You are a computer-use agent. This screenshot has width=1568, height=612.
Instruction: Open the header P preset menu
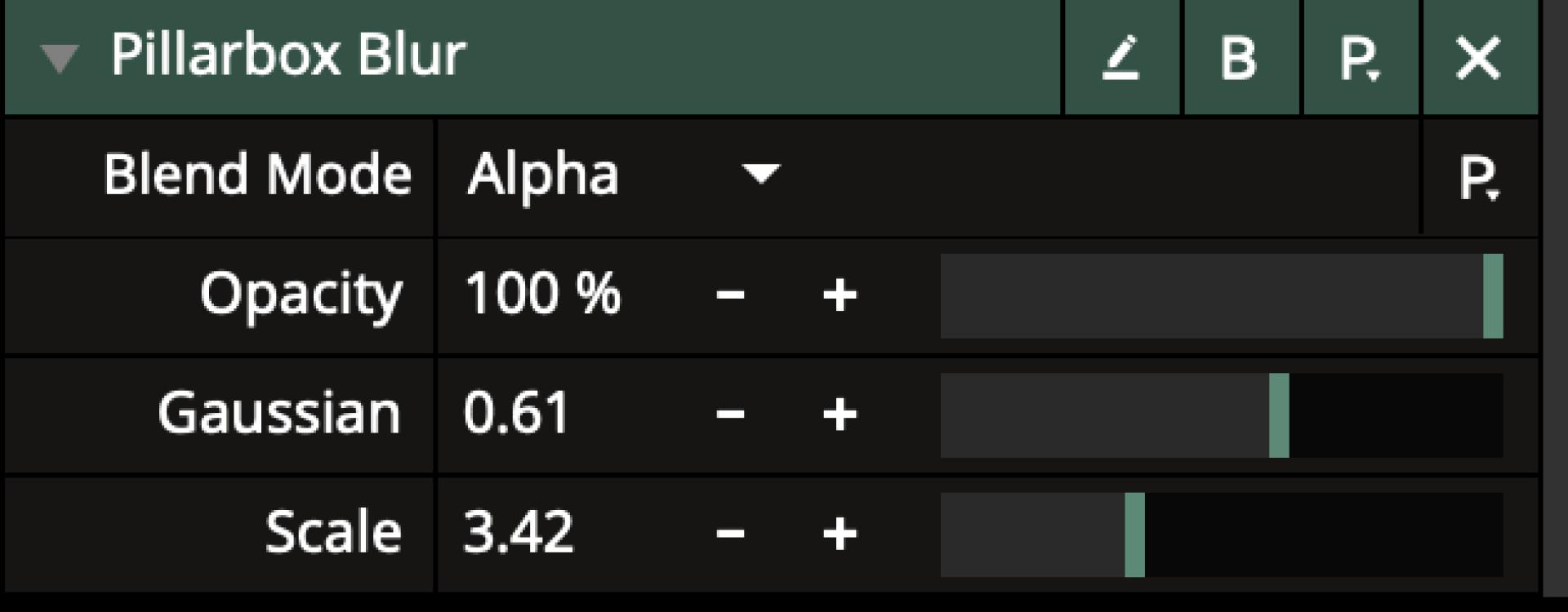tap(1359, 58)
